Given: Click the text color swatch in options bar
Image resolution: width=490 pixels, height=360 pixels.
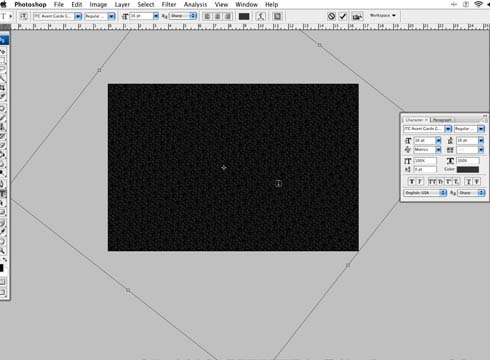Looking at the screenshot, I should [244, 16].
